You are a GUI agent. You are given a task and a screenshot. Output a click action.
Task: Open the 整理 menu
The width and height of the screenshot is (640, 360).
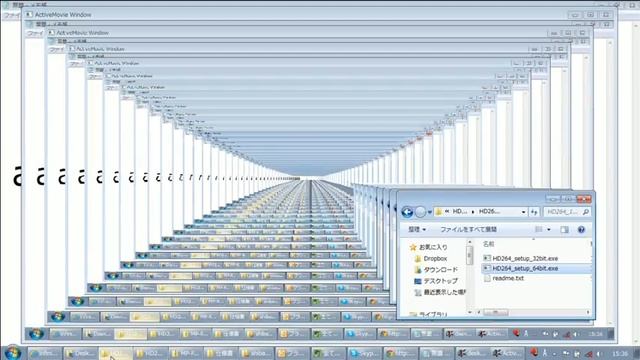coord(417,229)
